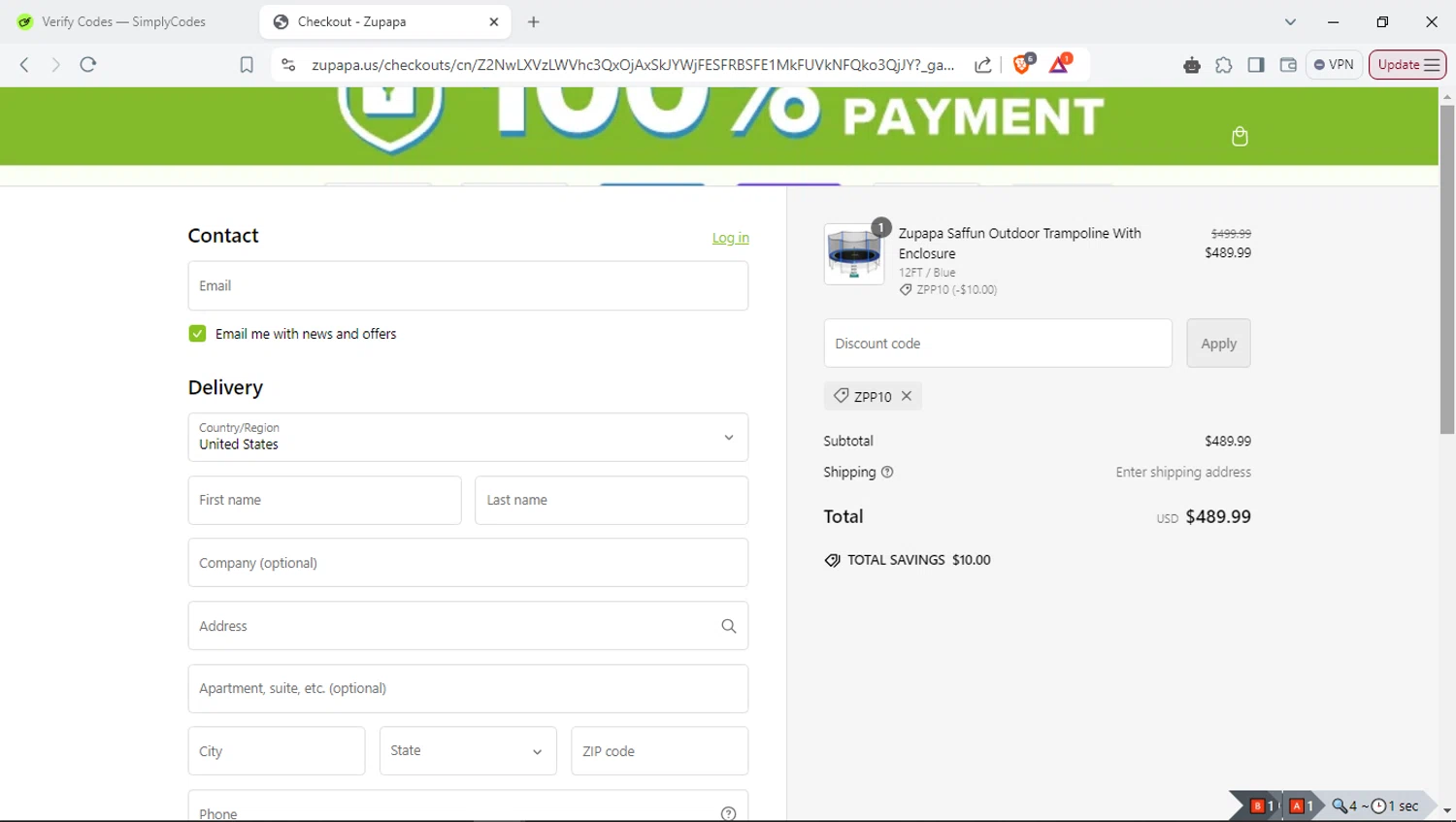Screen dimensions: 1456x822
Task: Click the City field
Action: click(277, 751)
